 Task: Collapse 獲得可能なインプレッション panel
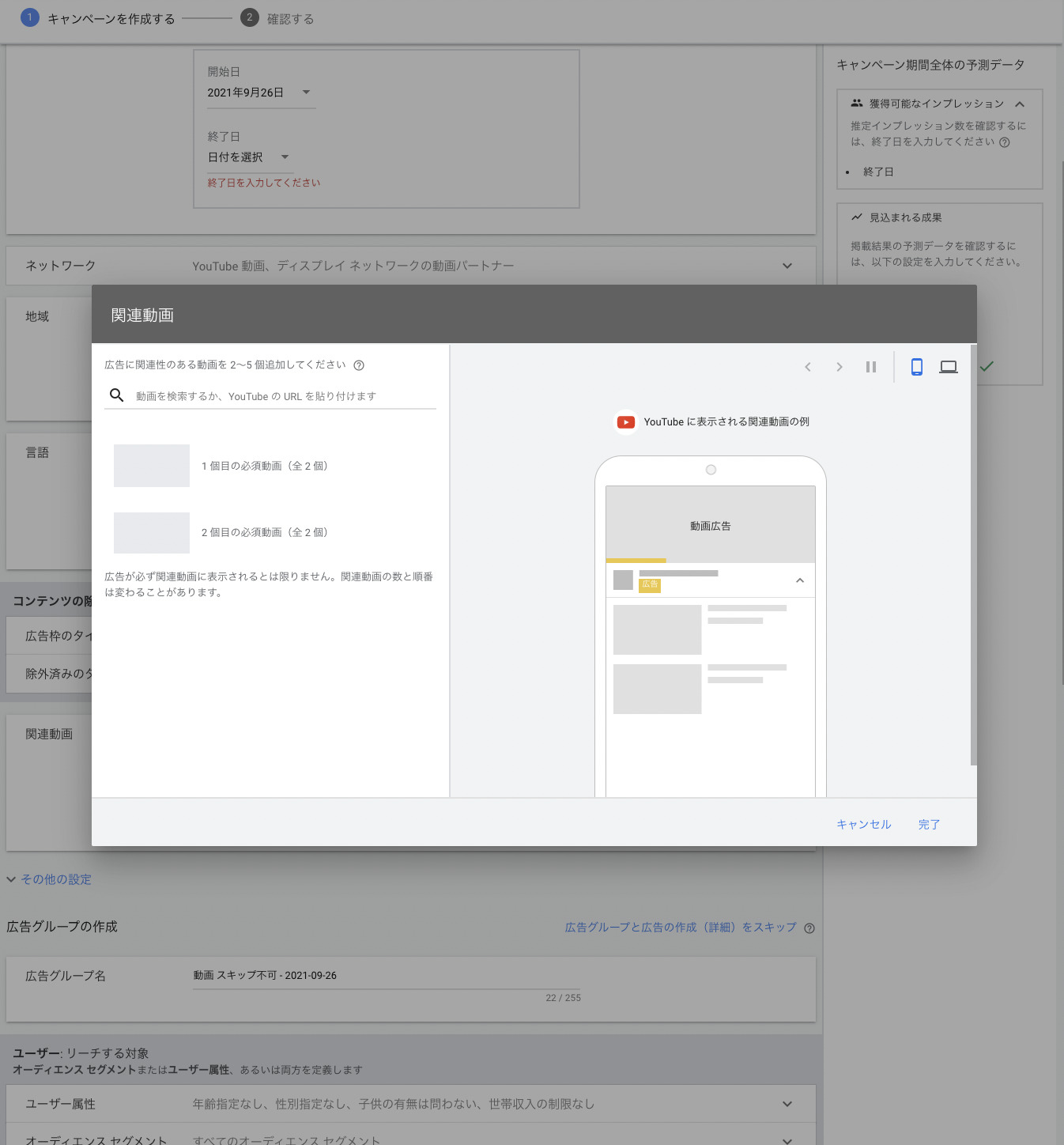tap(1020, 104)
